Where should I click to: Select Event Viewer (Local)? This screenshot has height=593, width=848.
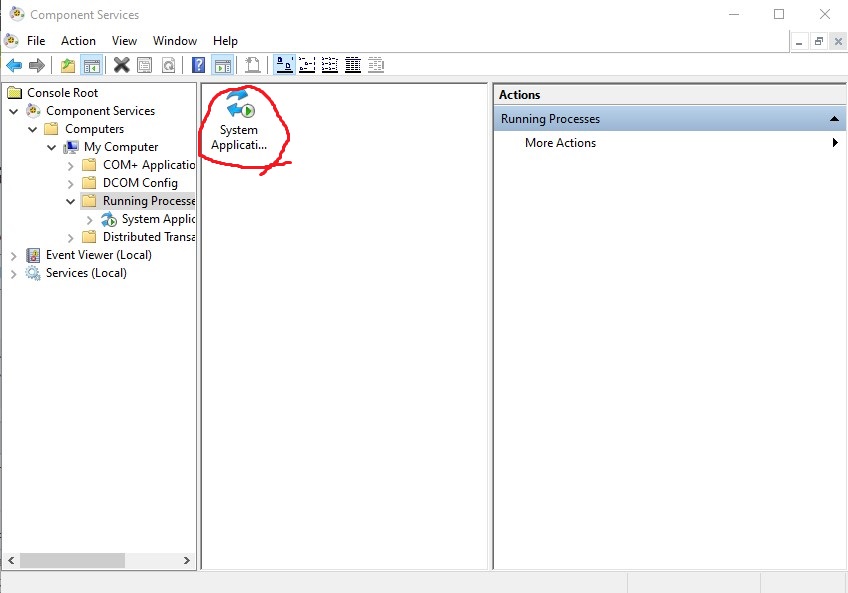(x=98, y=255)
